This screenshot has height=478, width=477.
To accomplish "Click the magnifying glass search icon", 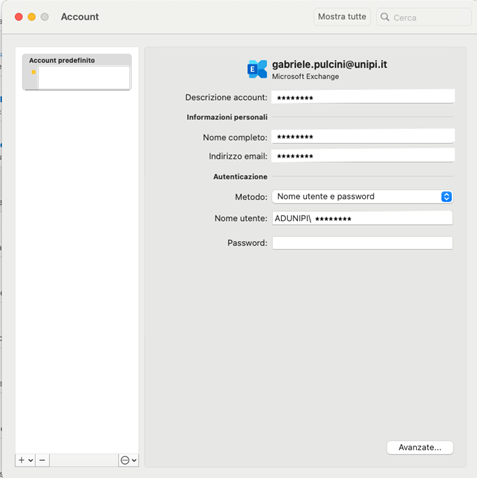I will [385, 17].
